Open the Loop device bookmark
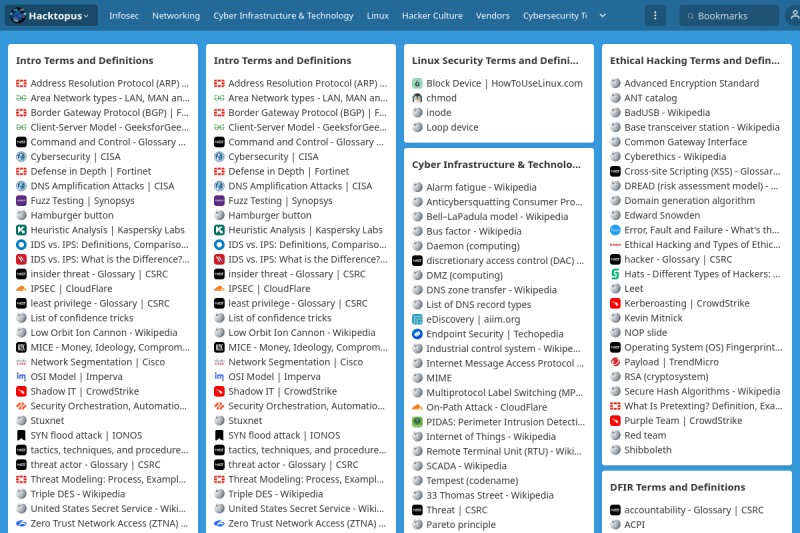 (x=453, y=128)
